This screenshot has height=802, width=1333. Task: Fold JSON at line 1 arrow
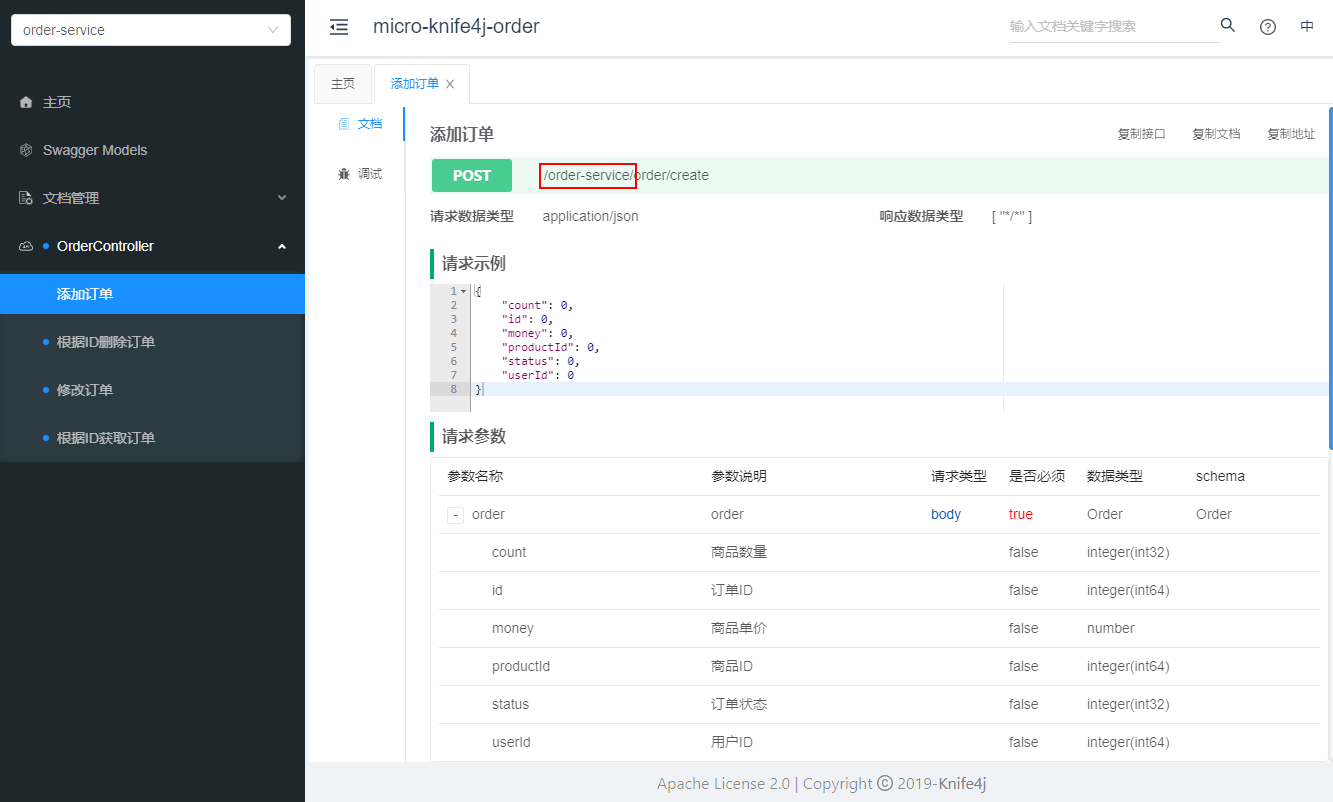(463, 291)
